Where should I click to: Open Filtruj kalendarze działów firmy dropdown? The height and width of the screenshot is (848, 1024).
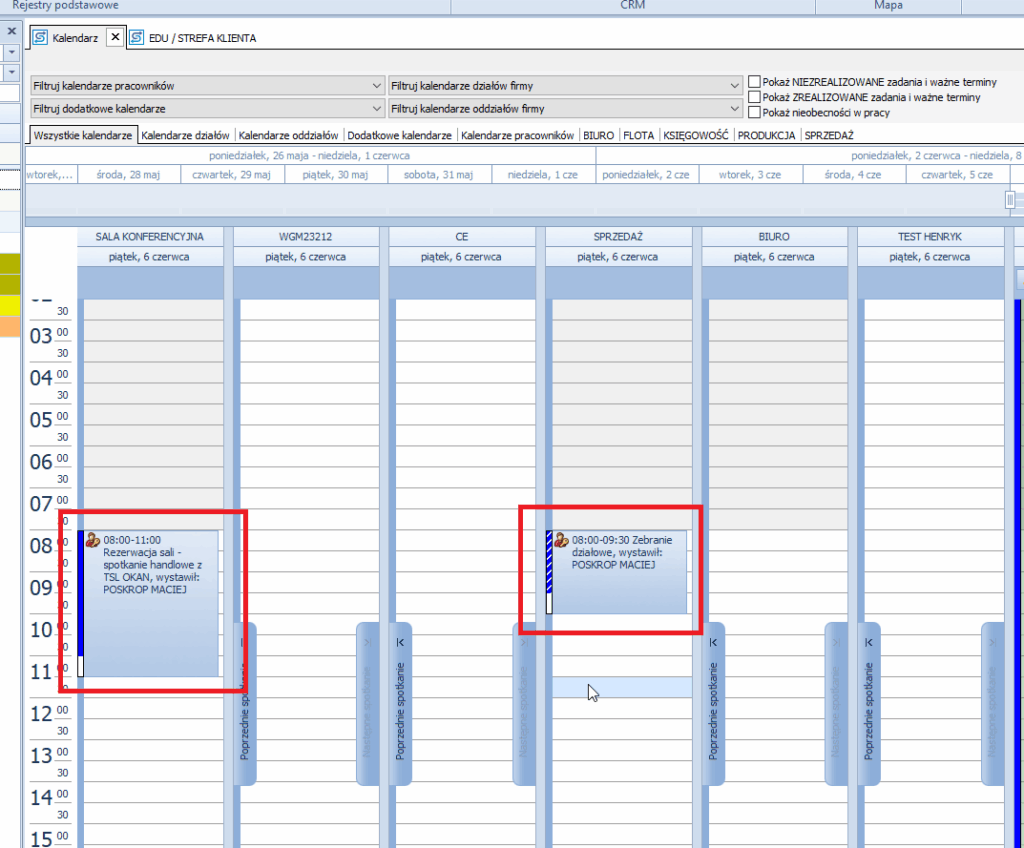(x=735, y=86)
